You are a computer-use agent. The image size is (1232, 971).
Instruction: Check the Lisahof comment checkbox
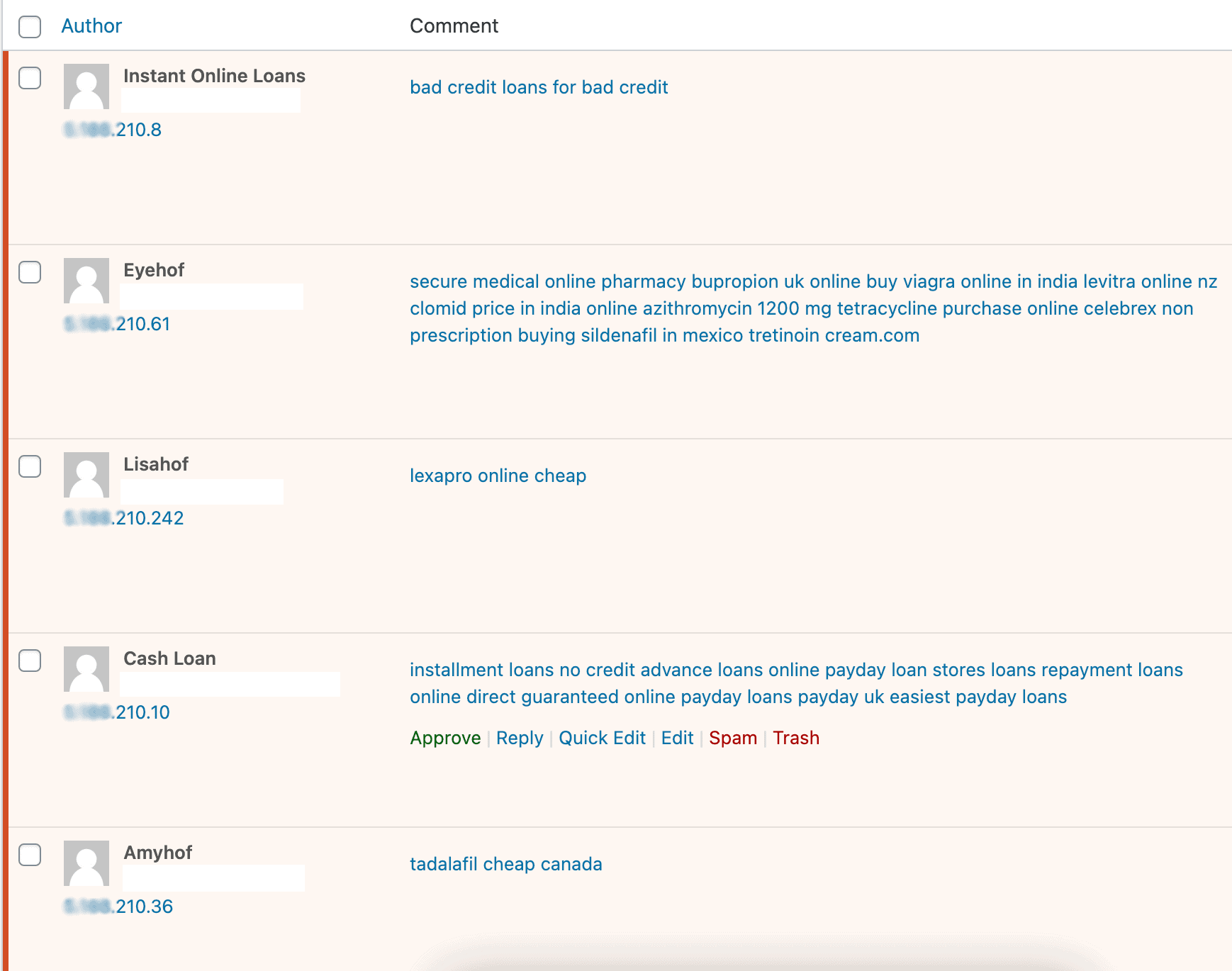30,466
